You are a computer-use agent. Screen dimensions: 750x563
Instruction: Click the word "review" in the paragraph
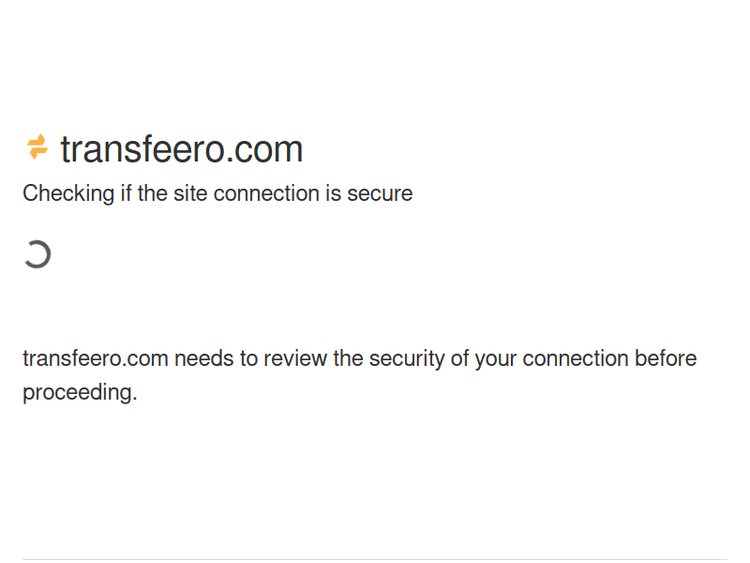[296, 358]
